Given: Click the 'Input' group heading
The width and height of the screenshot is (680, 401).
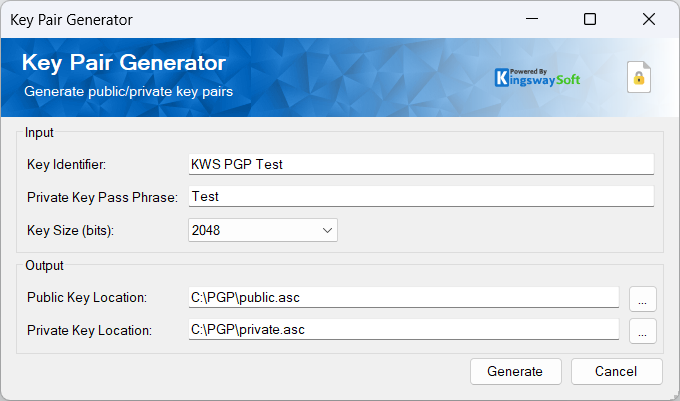Looking at the screenshot, I should tap(39, 133).
